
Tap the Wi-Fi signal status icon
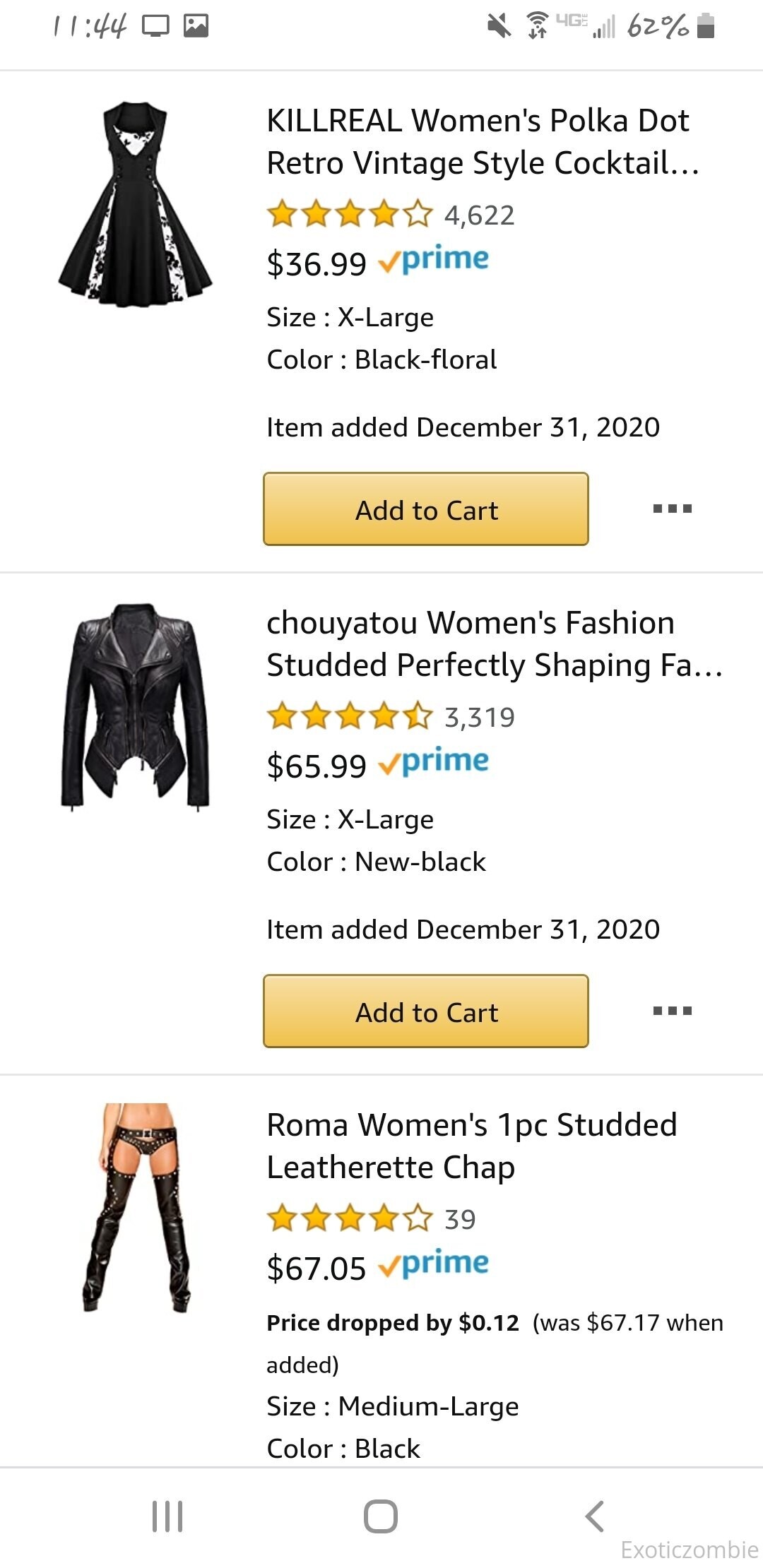538,26
